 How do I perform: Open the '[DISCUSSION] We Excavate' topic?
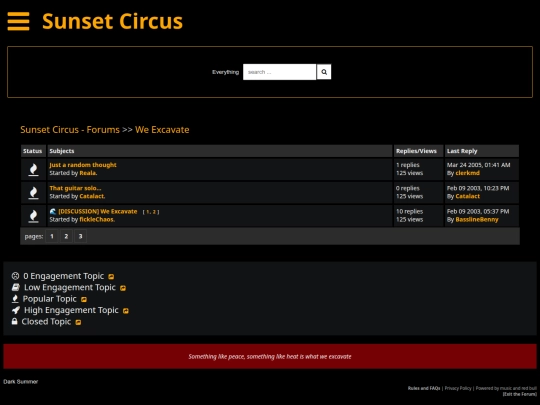(98, 211)
